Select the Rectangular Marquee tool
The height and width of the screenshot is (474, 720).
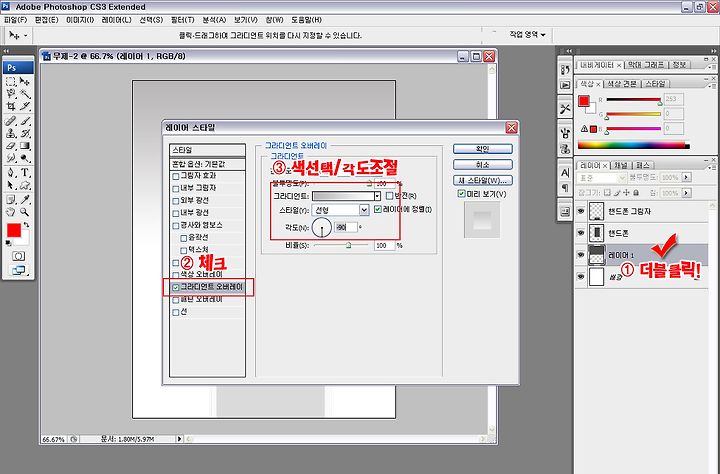11,82
